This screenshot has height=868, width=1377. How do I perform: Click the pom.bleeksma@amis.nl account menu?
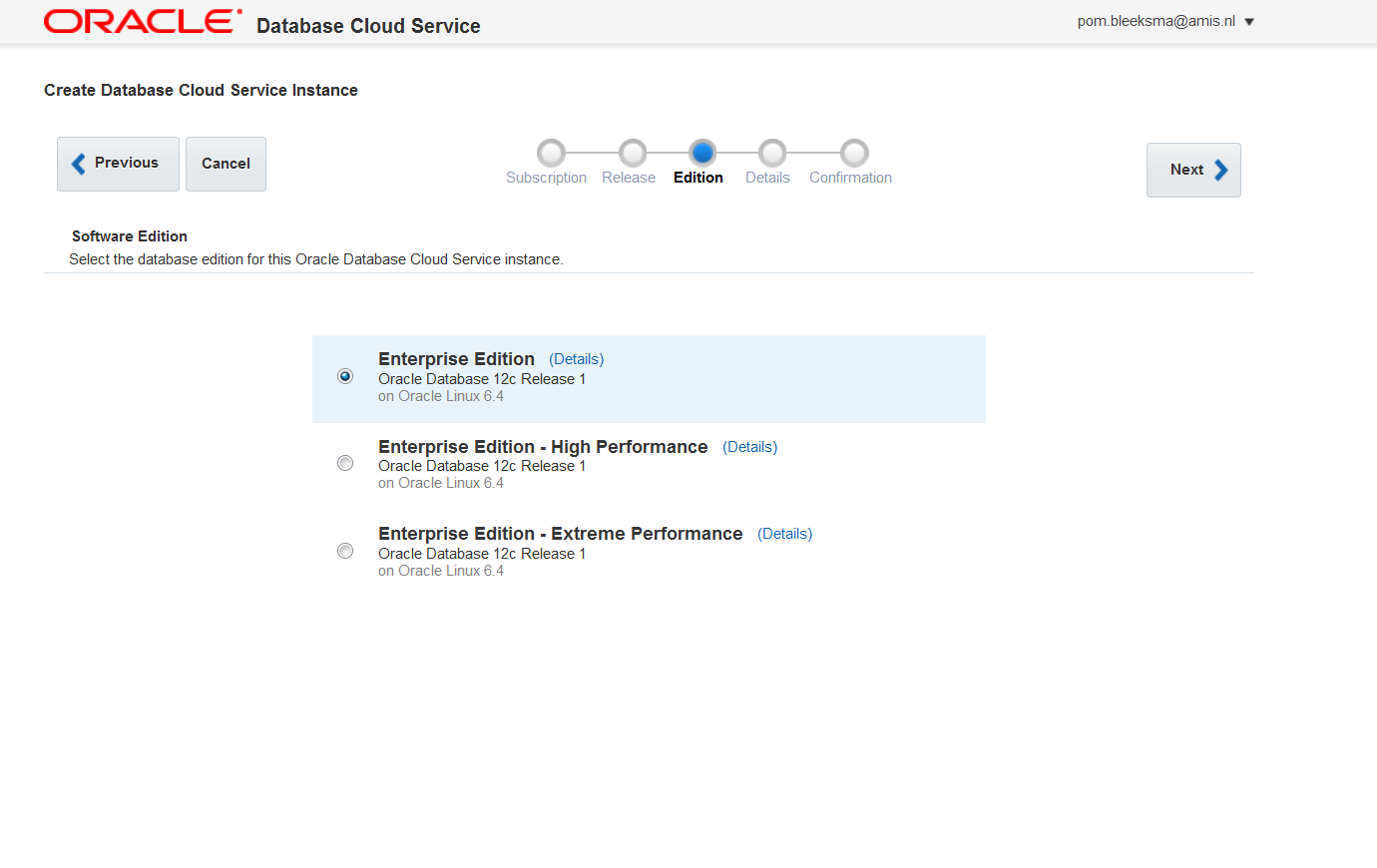click(x=1155, y=21)
